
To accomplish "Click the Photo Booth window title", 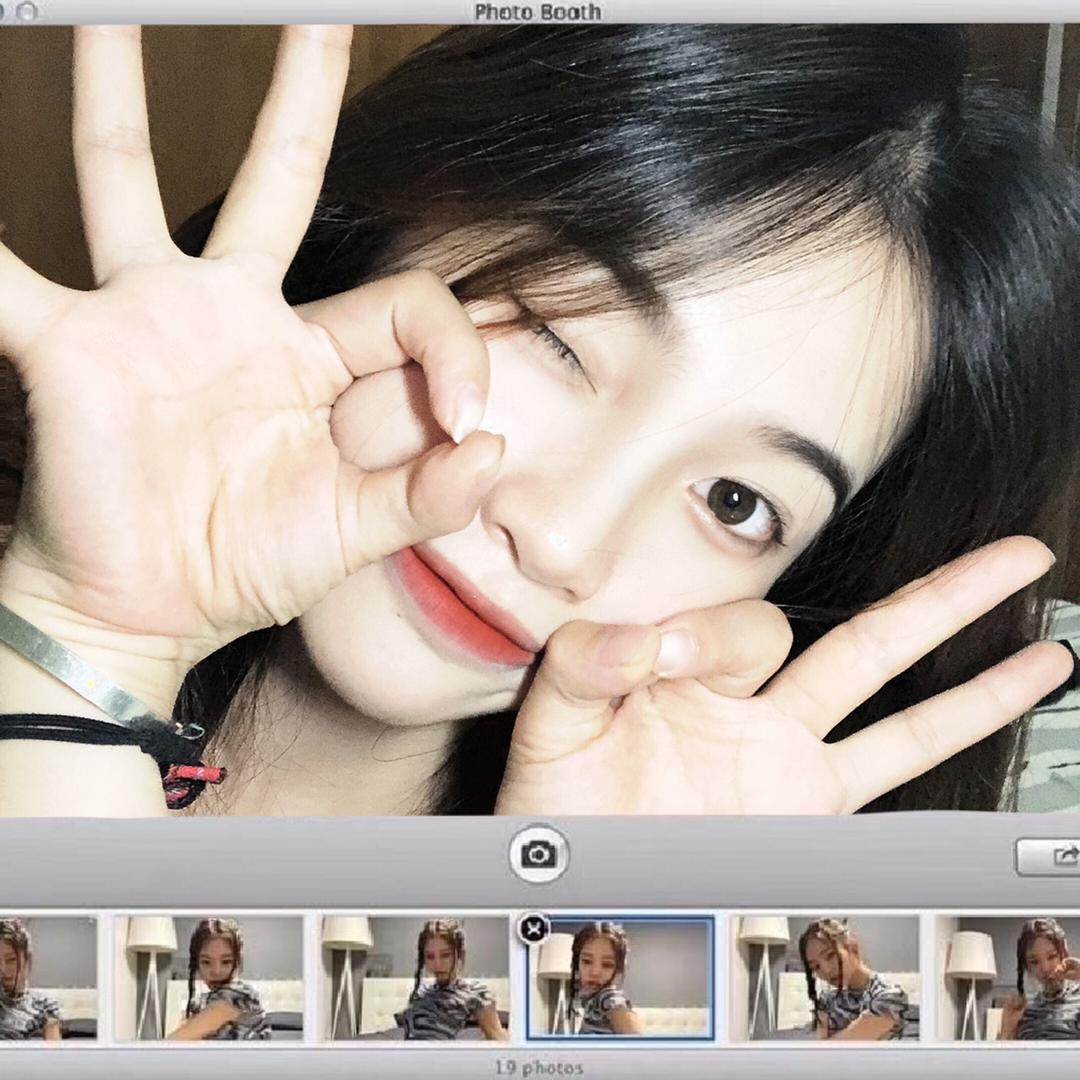I will 537,12.
